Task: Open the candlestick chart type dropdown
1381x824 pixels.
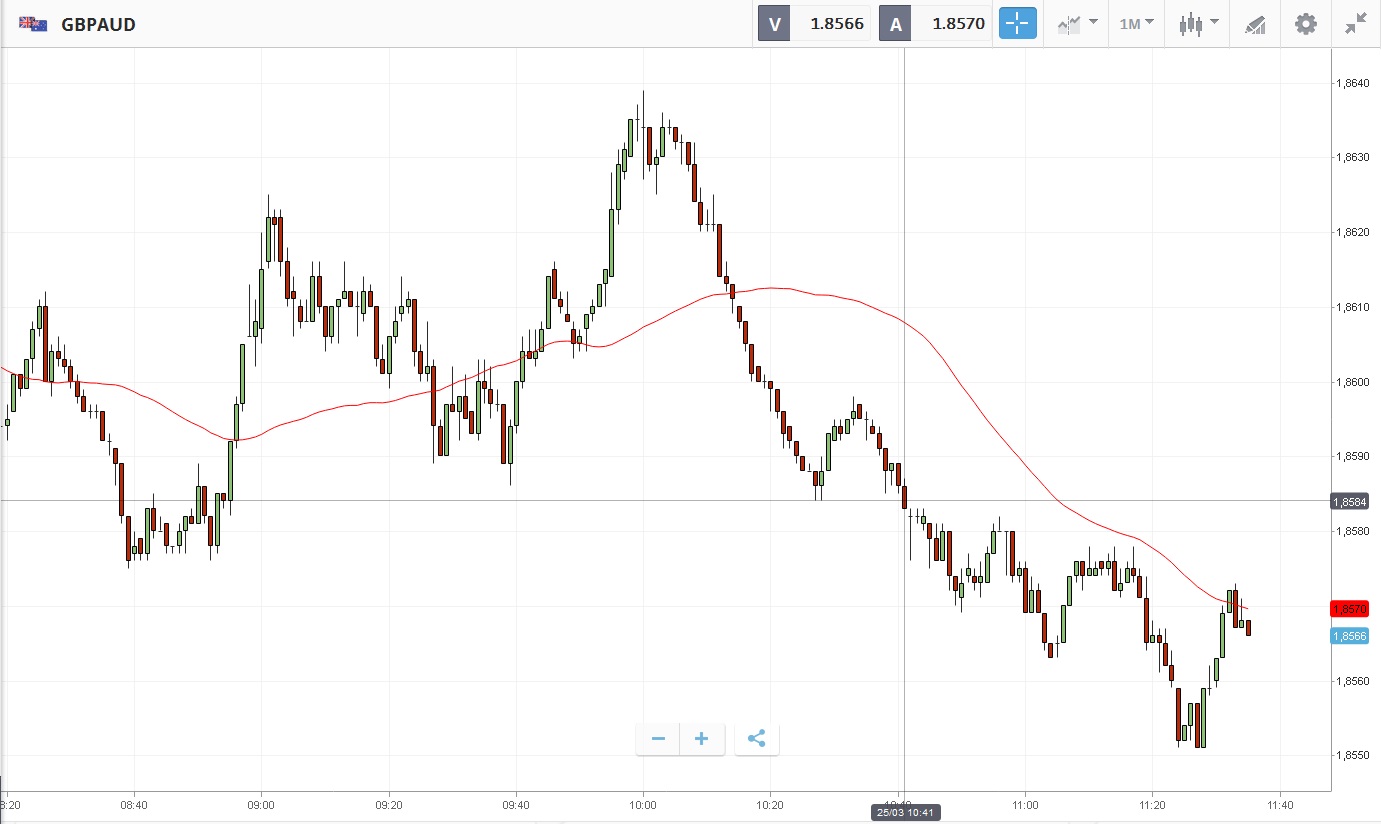Action: [1198, 24]
